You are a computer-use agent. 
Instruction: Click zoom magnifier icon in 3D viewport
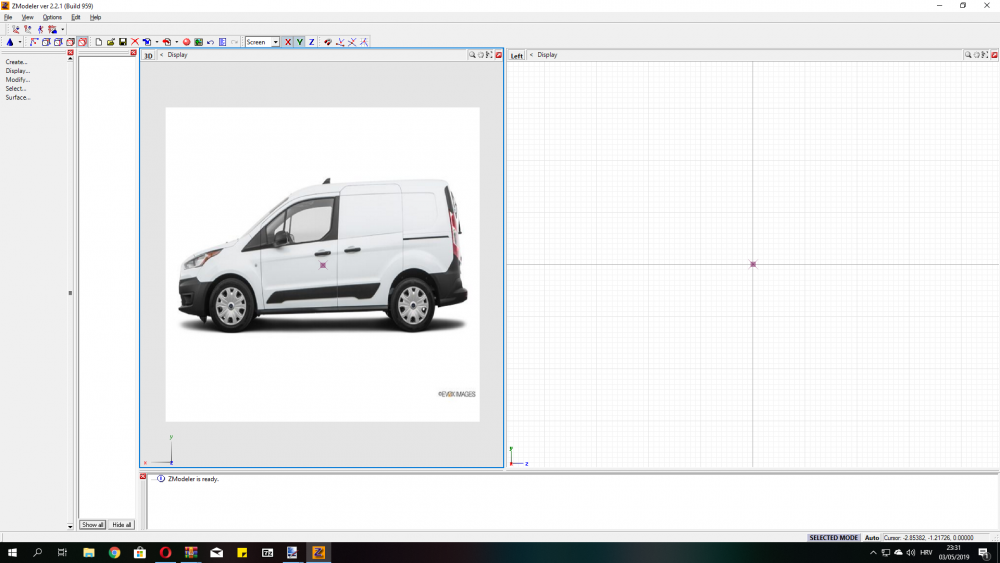coord(472,55)
